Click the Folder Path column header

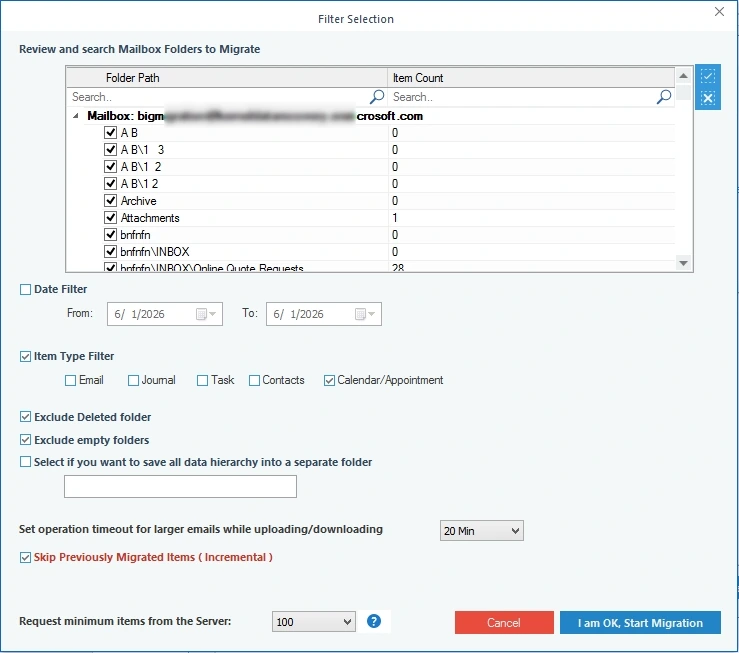click(227, 78)
